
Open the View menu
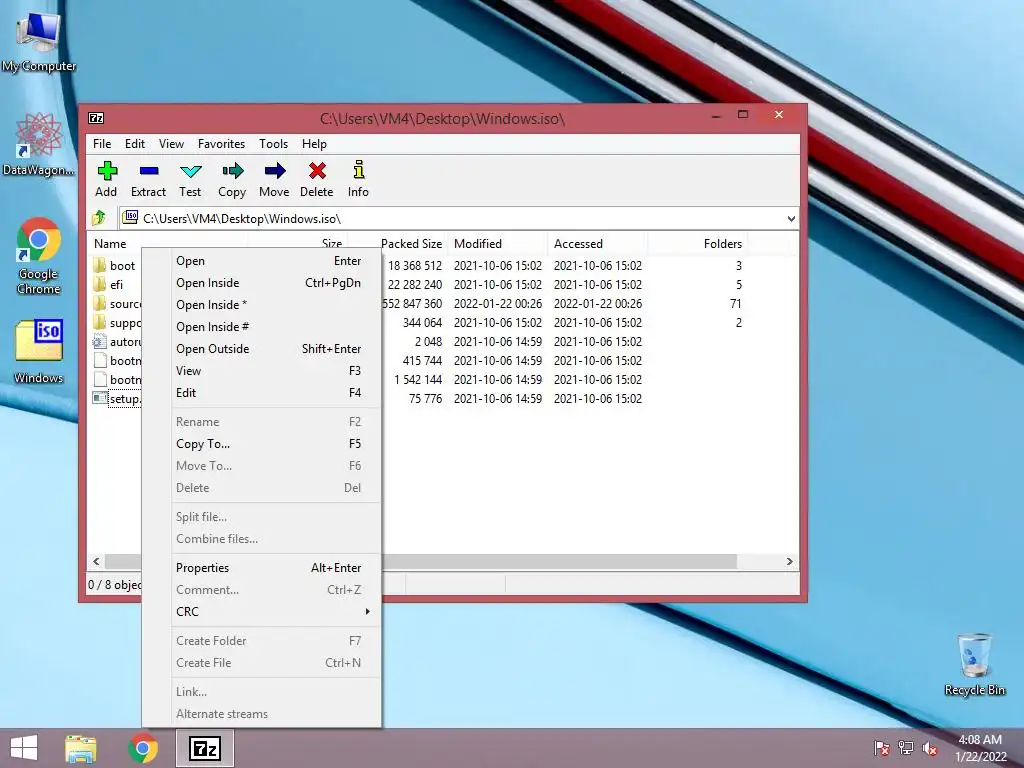point(171,144)
